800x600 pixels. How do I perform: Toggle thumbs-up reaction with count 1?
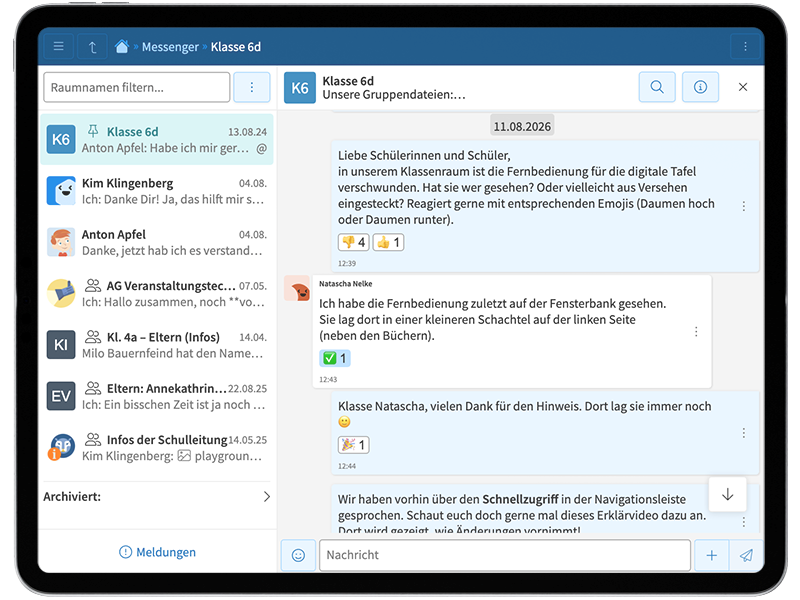(388, 242)
